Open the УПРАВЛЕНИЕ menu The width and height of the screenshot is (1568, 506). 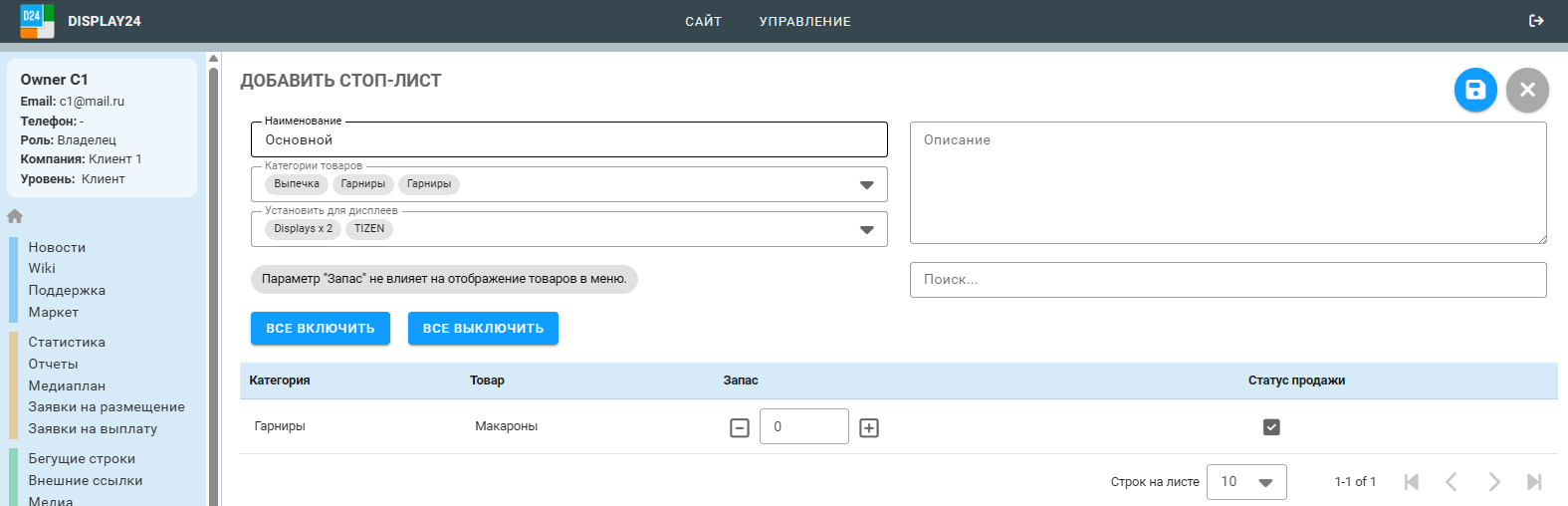[804, 21]
